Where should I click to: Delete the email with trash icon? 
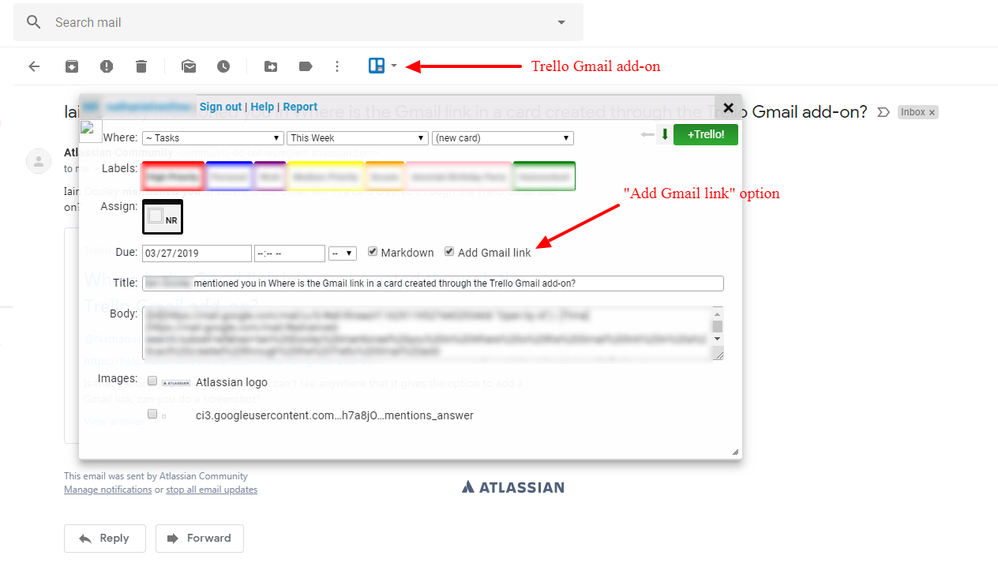(x=141, y=66)
